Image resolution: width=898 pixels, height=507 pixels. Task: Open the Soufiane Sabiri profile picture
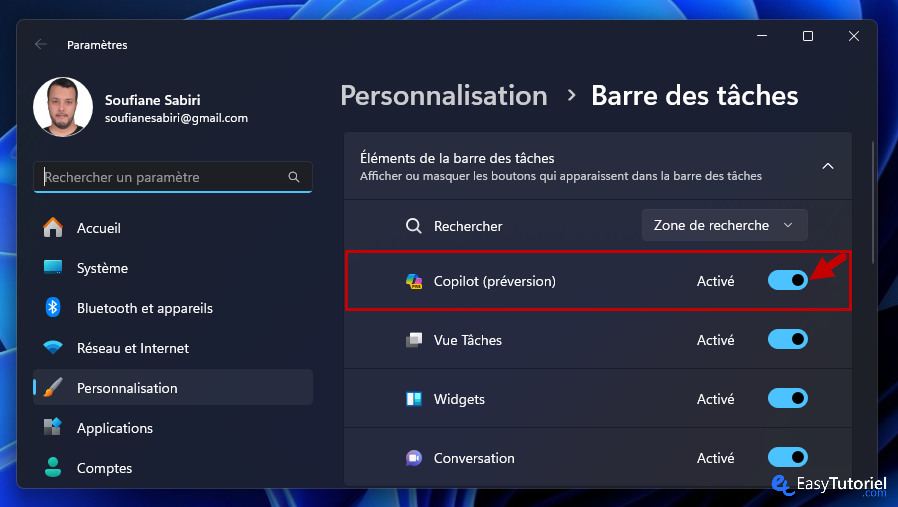63,107
